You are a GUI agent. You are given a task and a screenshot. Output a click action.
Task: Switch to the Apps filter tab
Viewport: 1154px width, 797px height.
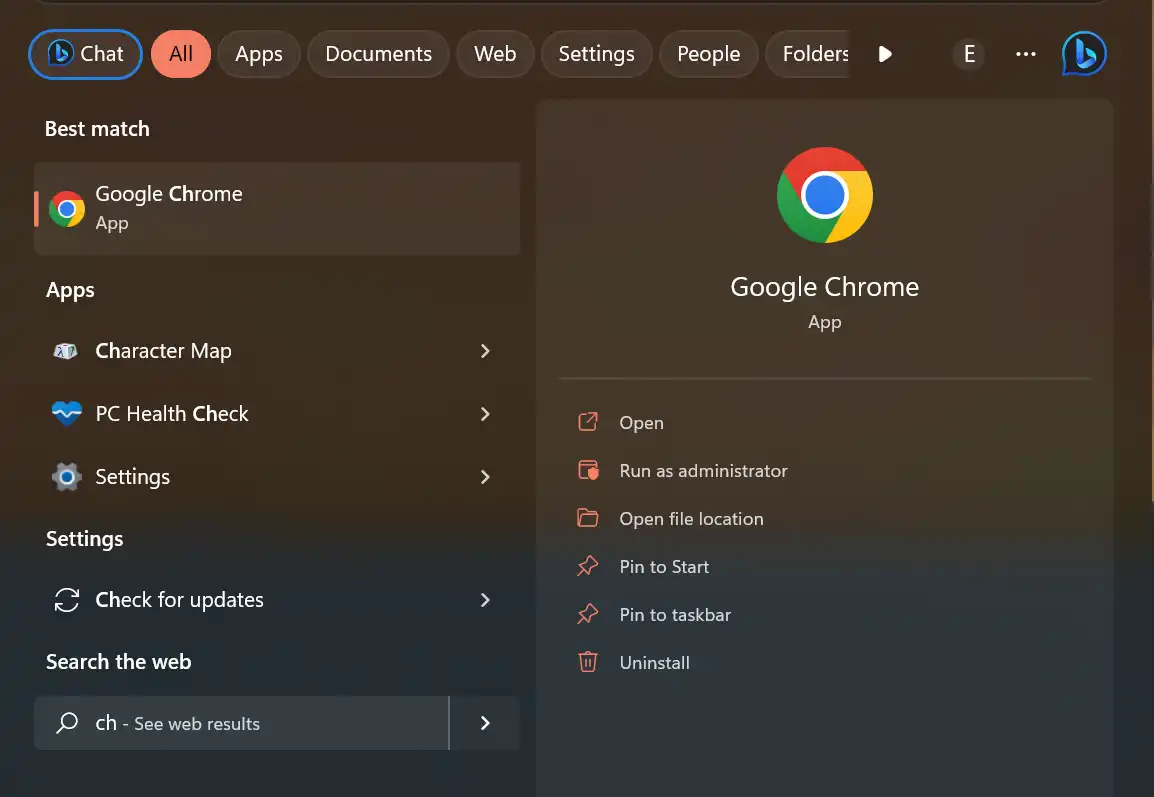[259, 54]
